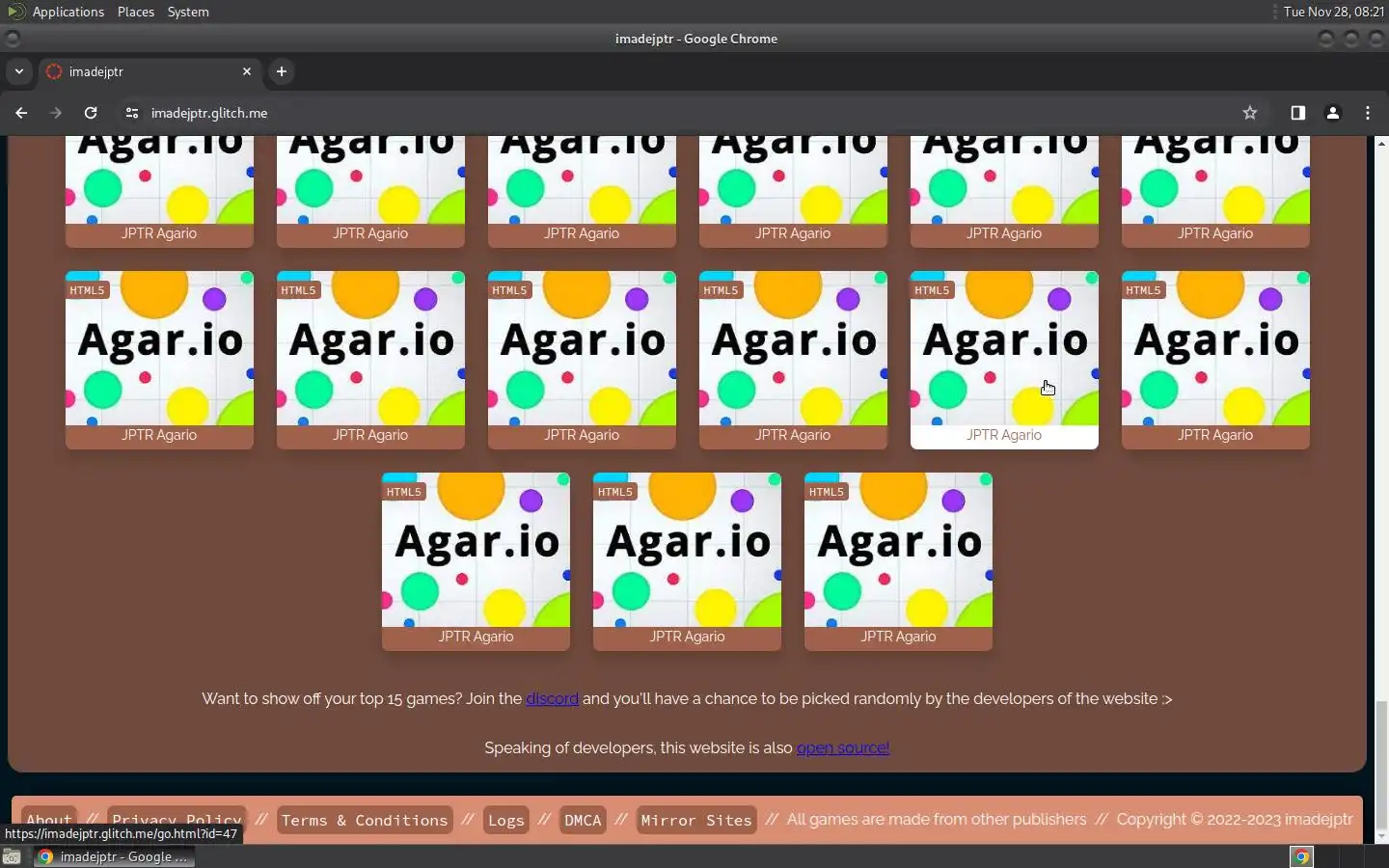This screenshot has height=868, width=1389.
Task: Click the "Copyright © 2022-2023 imadejptr" text
Action: tap(1235, 819)
